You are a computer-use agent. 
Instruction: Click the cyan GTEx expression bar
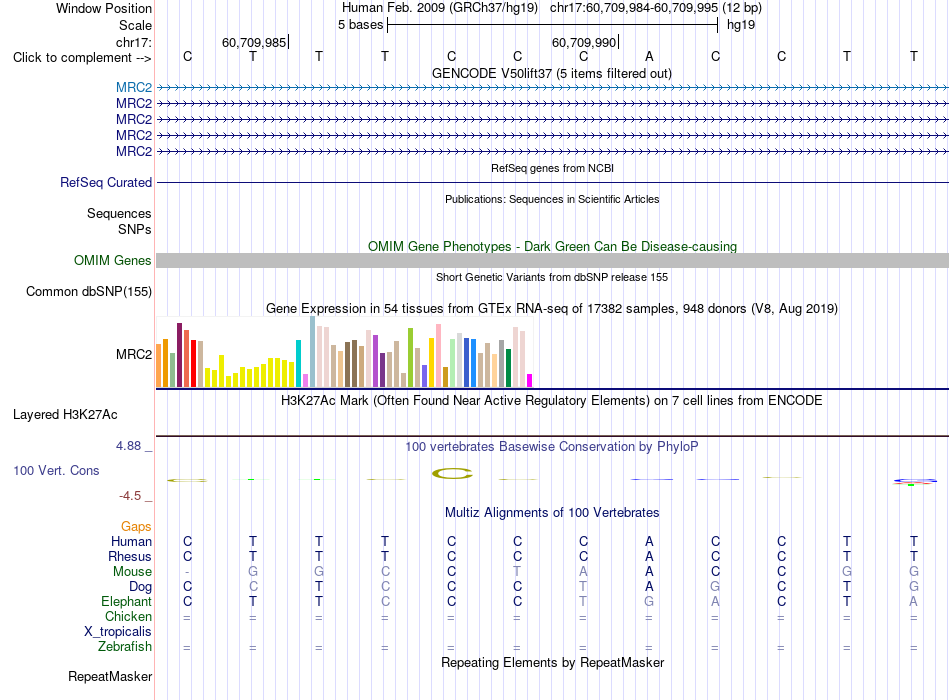tap(299, 364)
